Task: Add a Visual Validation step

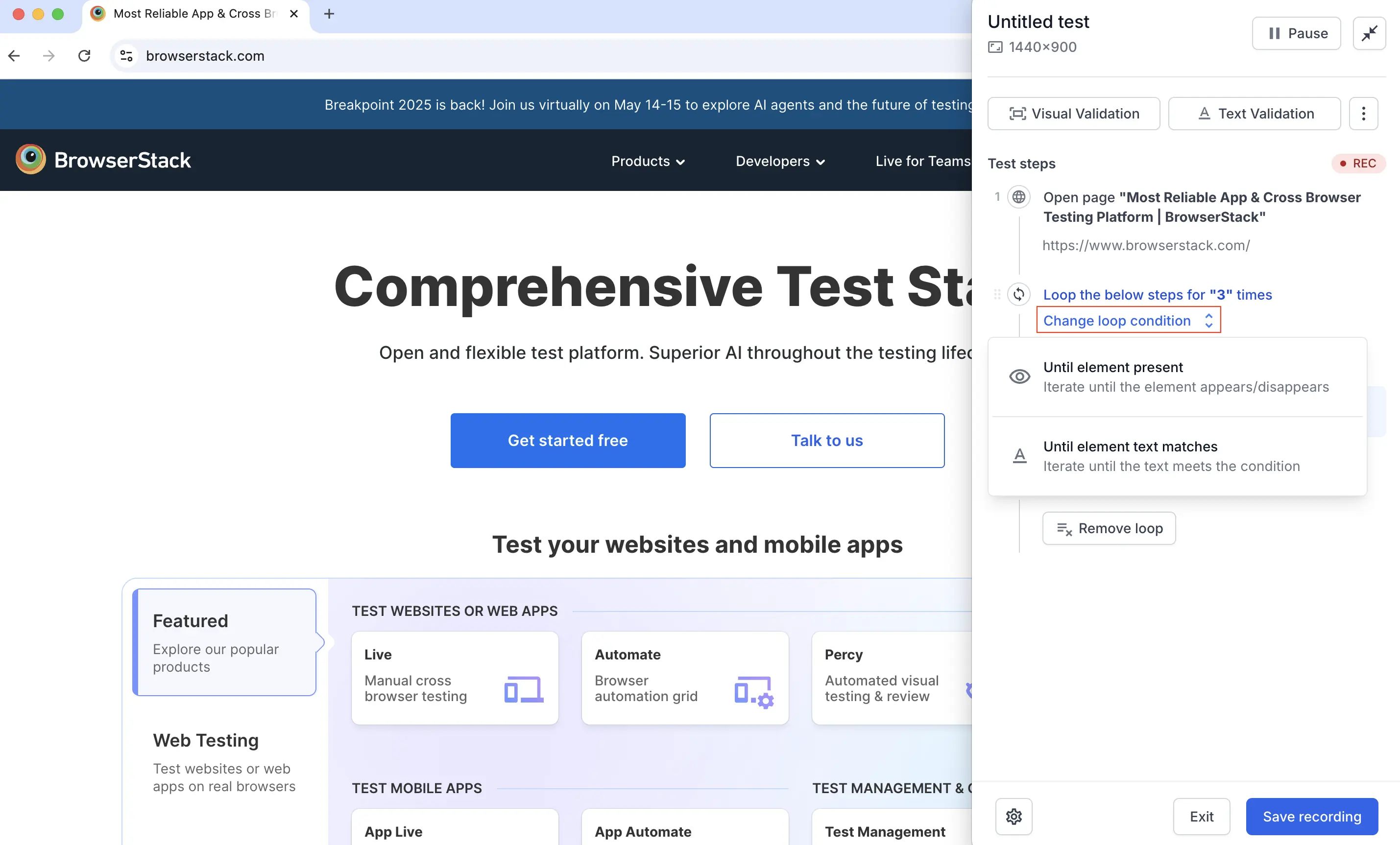Action: coord(1073,114)
